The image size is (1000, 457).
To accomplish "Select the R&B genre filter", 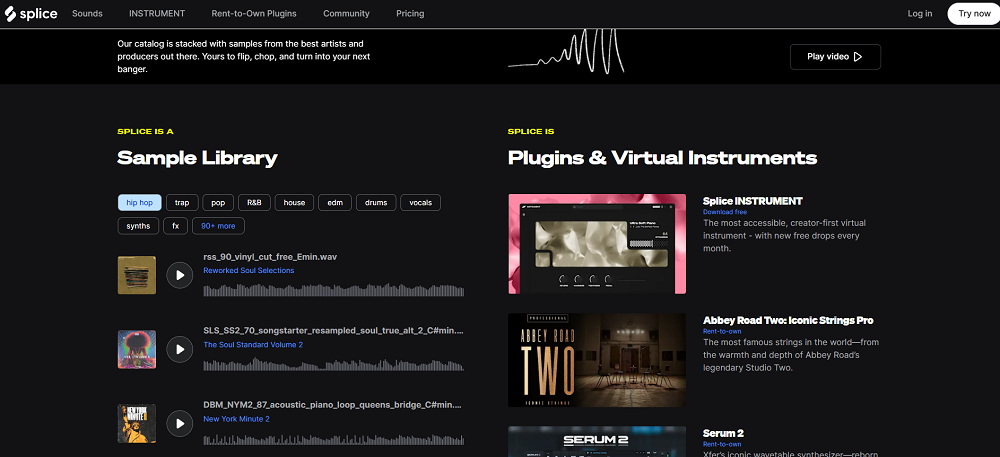I will tap(254, 203).
